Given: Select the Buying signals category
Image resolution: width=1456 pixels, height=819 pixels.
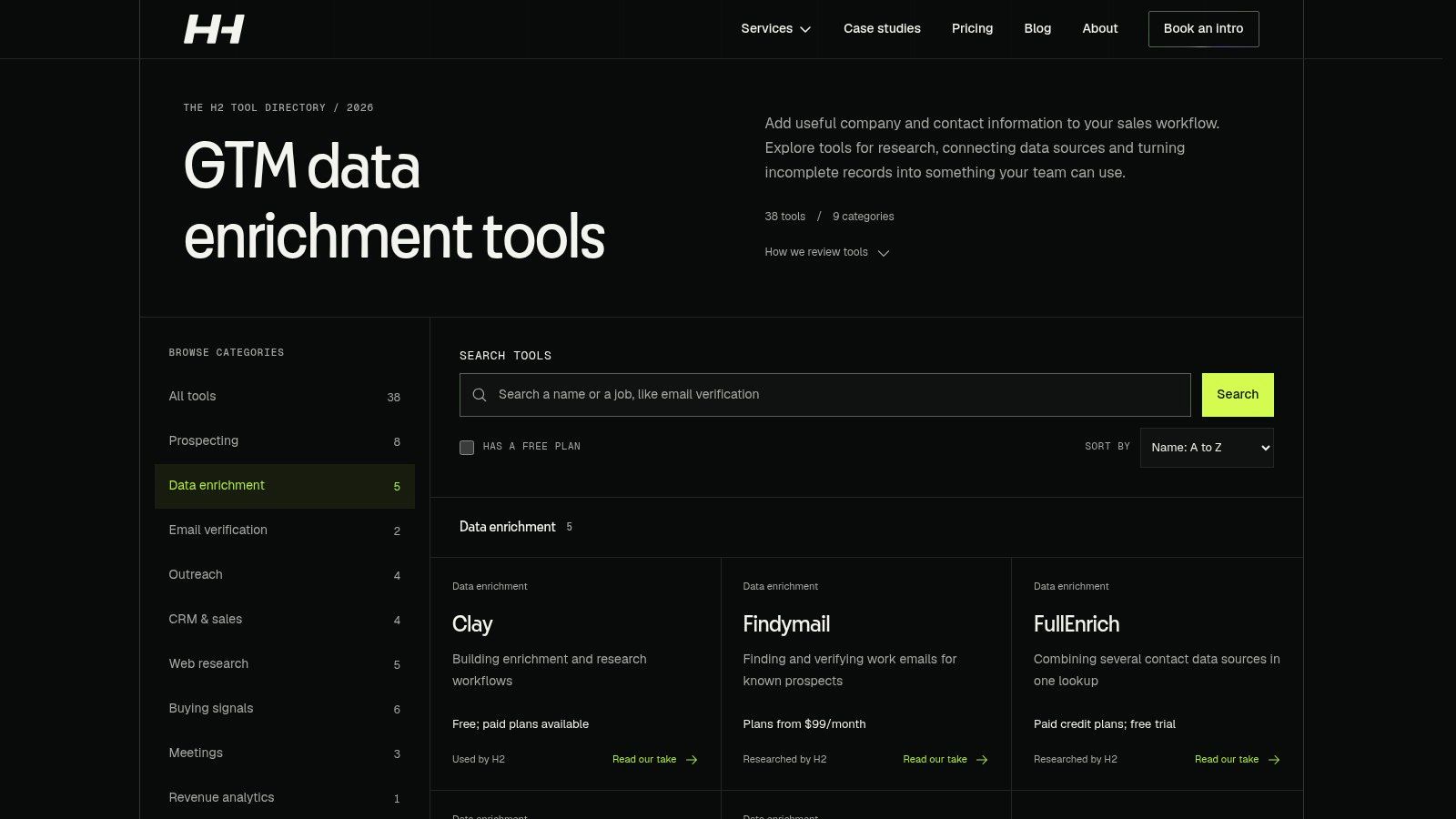Looking at the screenshot, I should point(285,709).
